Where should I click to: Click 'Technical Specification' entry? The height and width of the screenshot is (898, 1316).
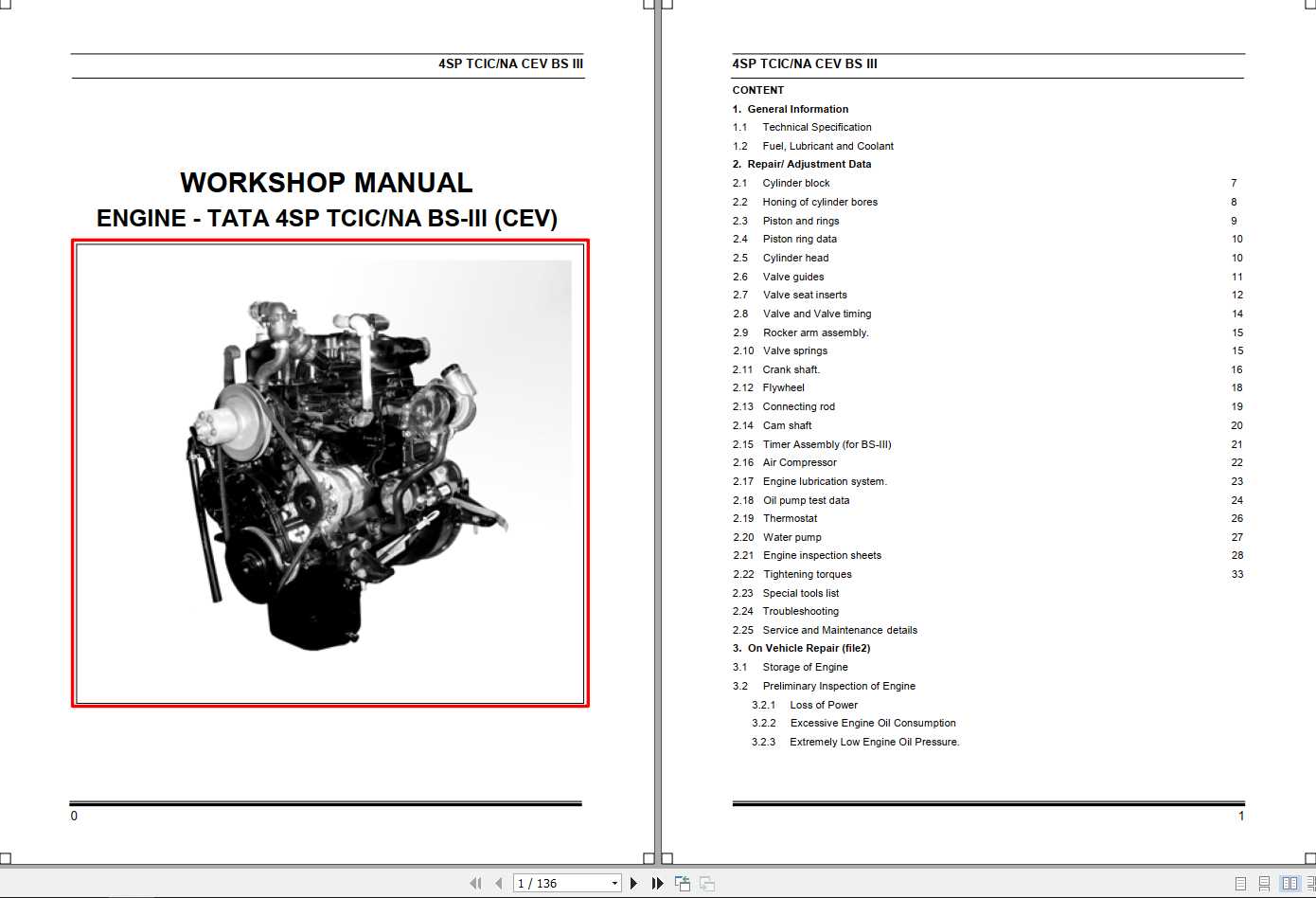[817, 127]
